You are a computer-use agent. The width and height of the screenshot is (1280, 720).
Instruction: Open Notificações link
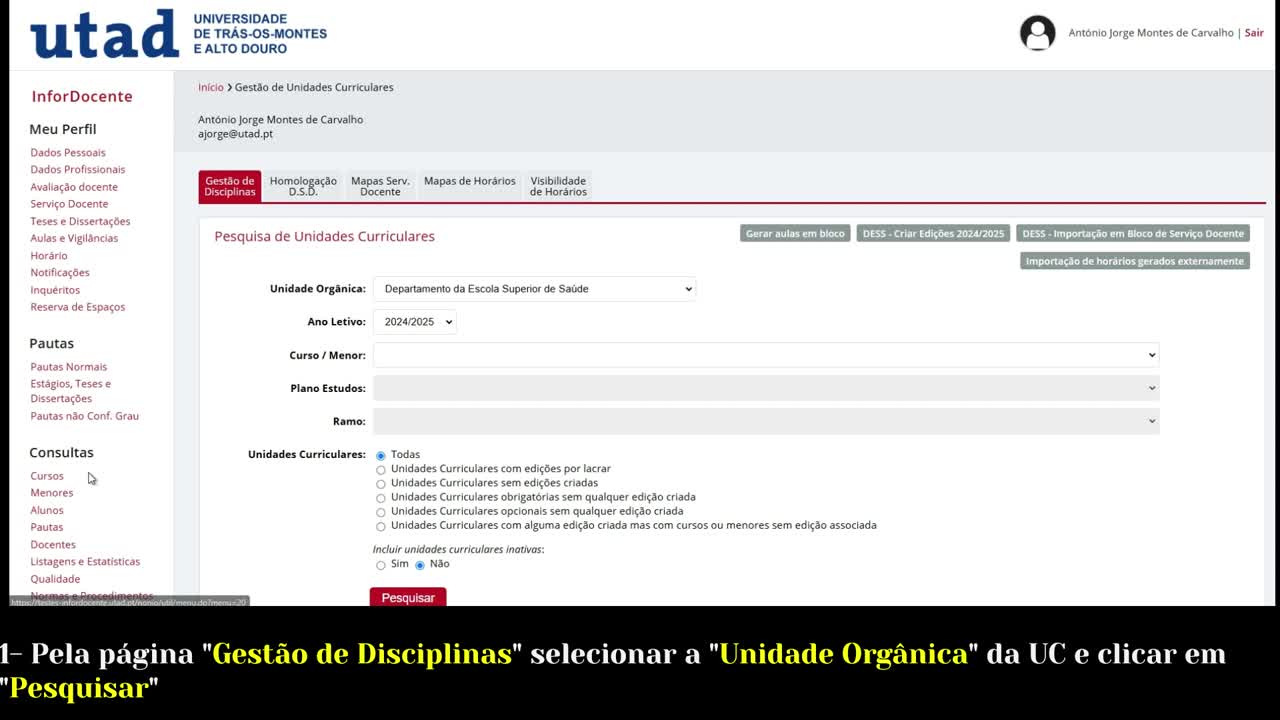click(x=60, y=273)
